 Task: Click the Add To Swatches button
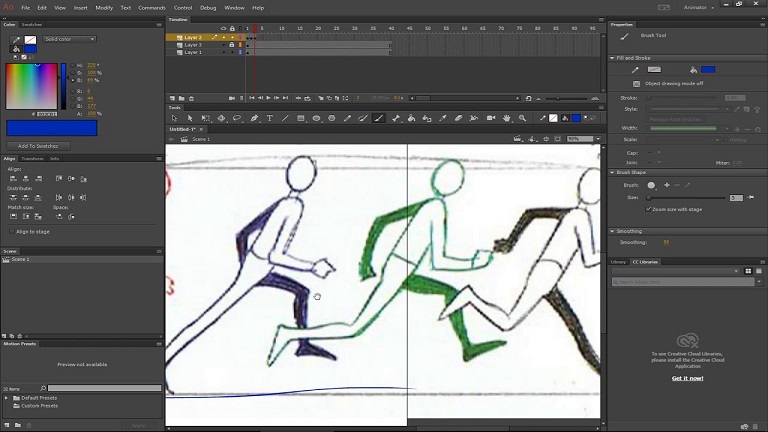pyautogui.click(x=37, y=145)
